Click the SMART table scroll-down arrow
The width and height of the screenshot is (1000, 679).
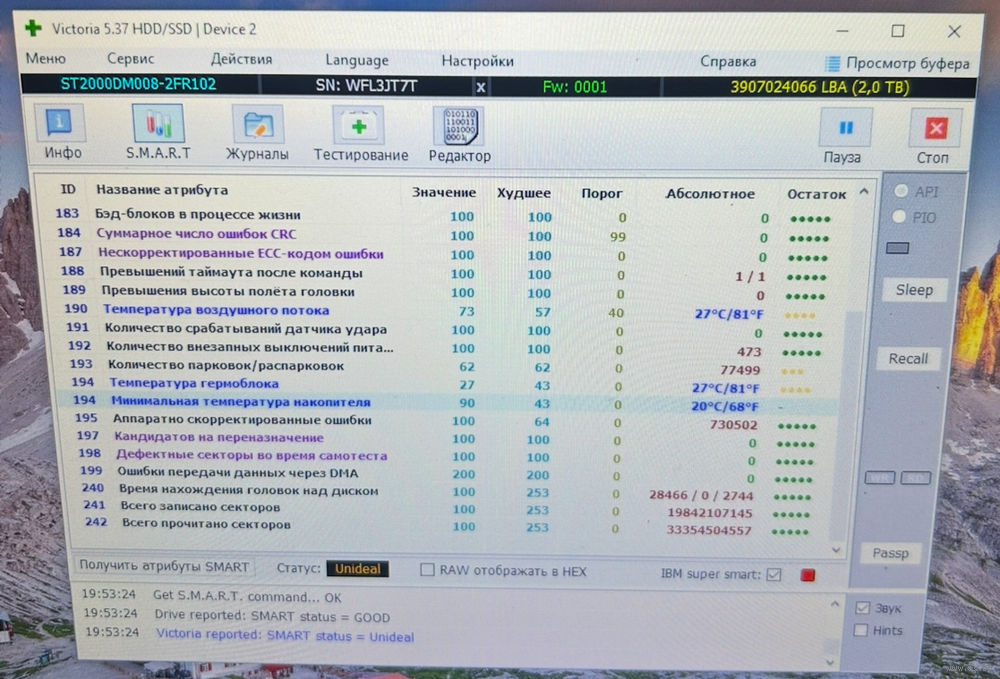(x=837, y=550)
